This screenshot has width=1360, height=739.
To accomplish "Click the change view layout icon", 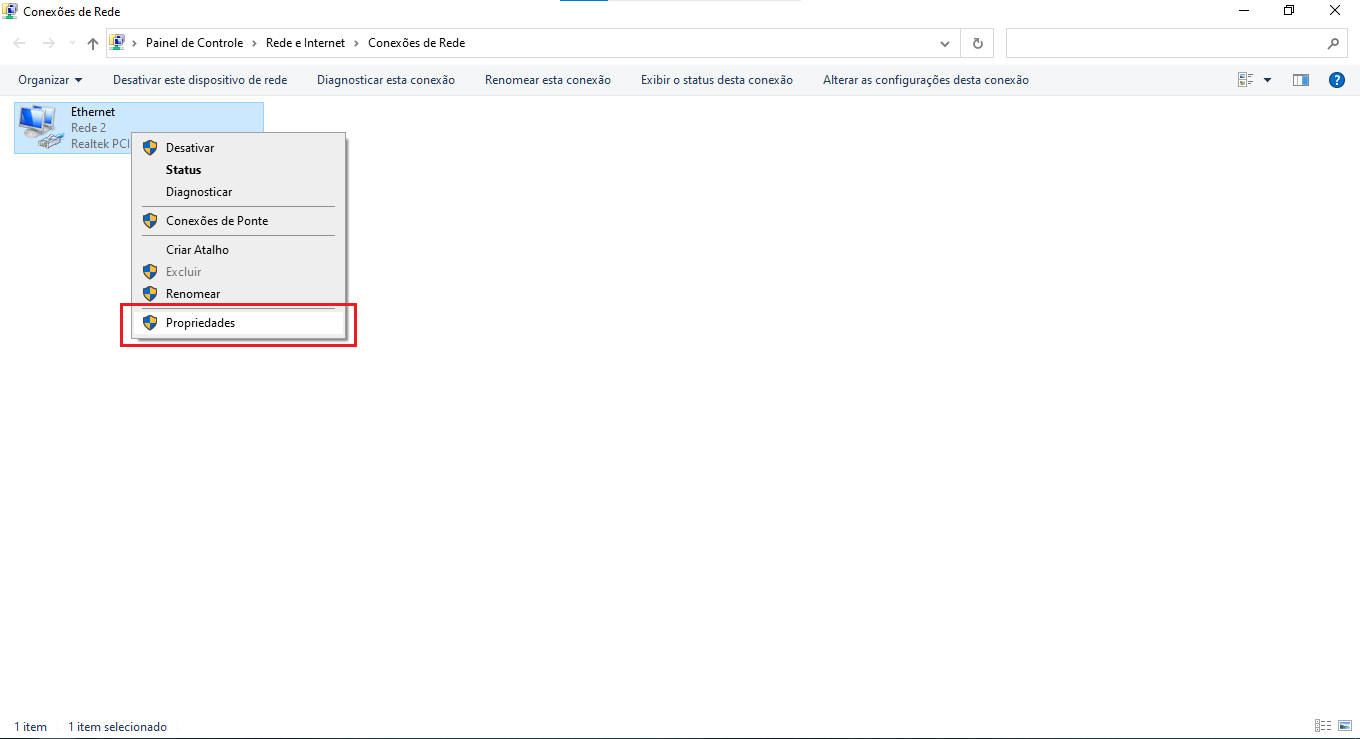I will [1246, 80].
